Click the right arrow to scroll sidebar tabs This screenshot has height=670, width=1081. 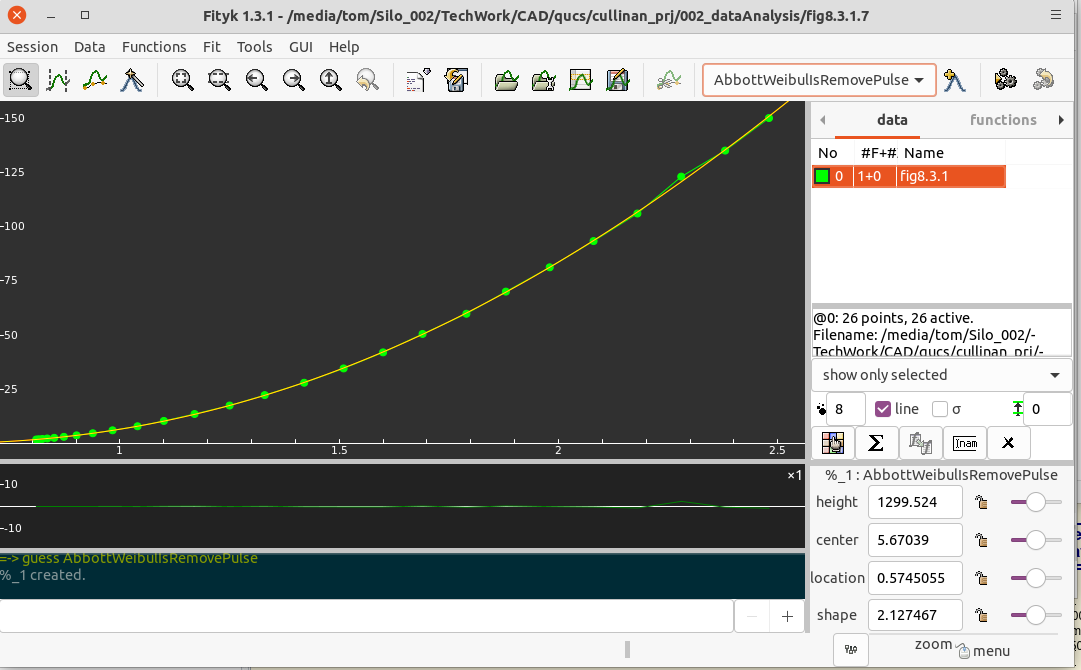(1061, 120)
